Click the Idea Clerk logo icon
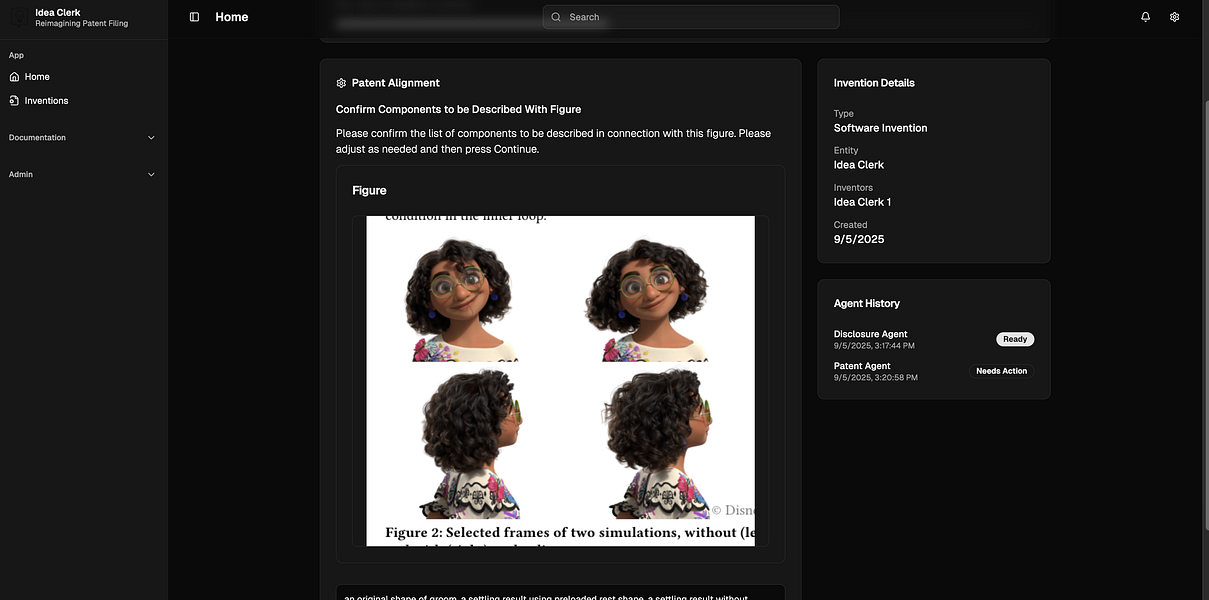 pyautogui.click(x=18, y=17)
